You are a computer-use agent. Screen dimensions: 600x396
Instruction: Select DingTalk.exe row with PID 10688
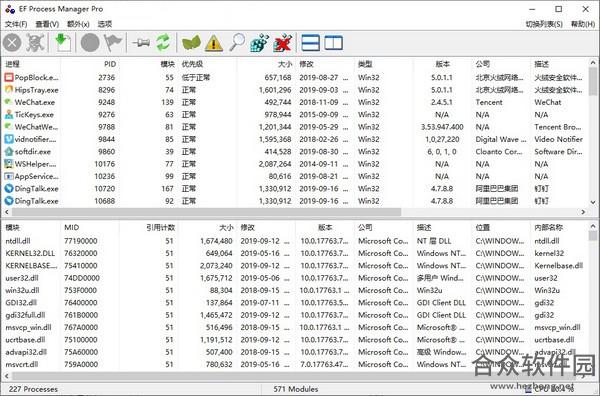295,201
